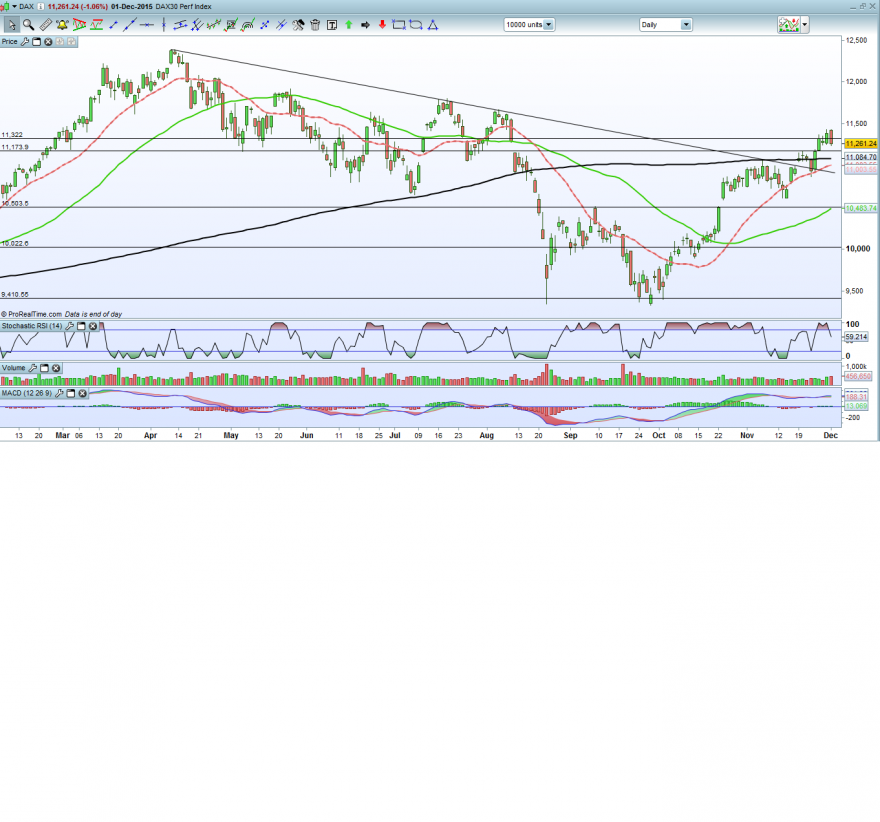The width and height of the screenshot is (880, 822).
Task: Select the ellipse drawing tool
Action: (x=416, y=25)
